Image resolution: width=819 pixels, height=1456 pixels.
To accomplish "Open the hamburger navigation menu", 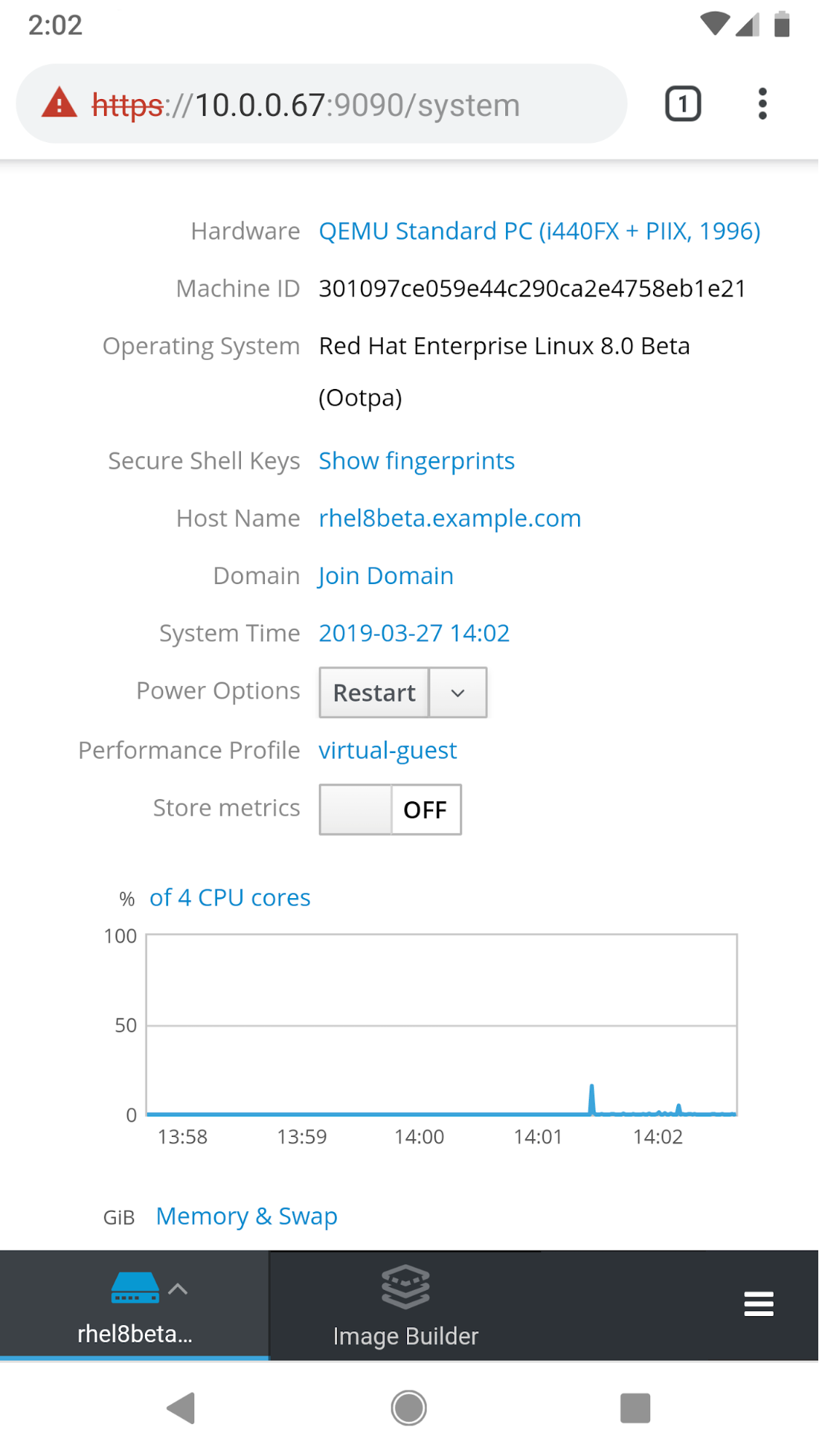I will [x=759, y=1304].
